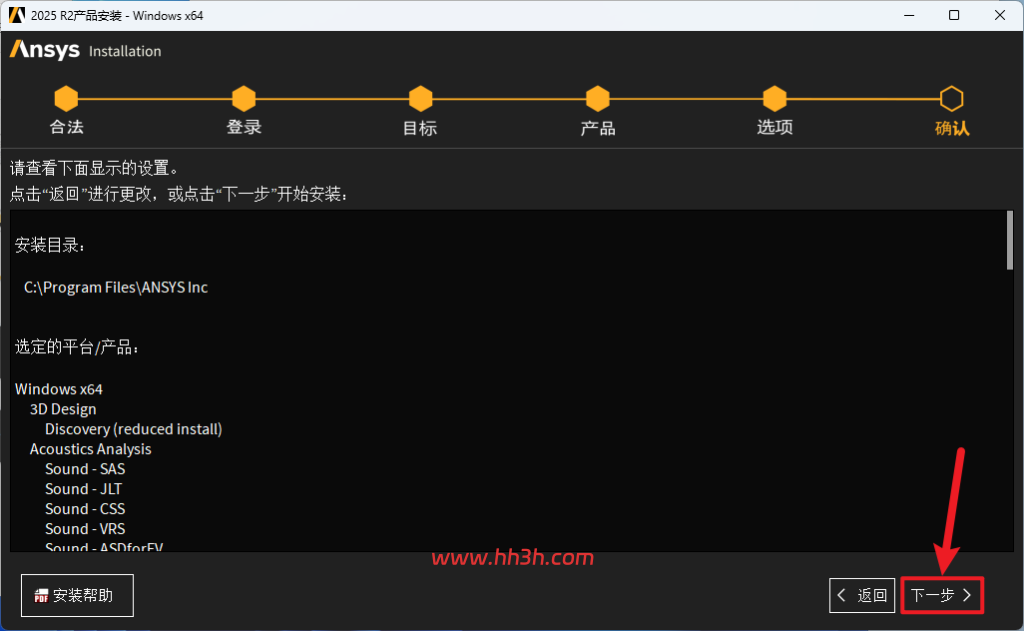Click the settings list vertical scrollbar thumb

(x=1010, y=240)
